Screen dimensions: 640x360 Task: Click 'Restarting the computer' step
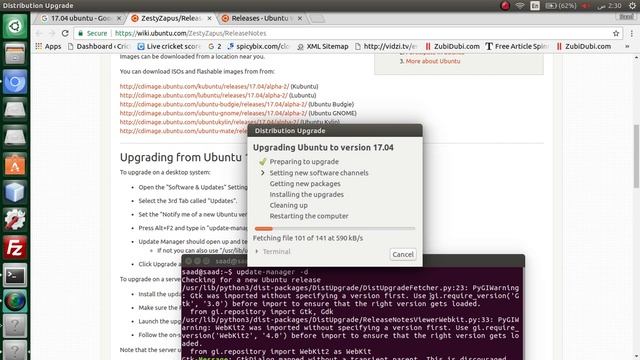tap(309, 216)
